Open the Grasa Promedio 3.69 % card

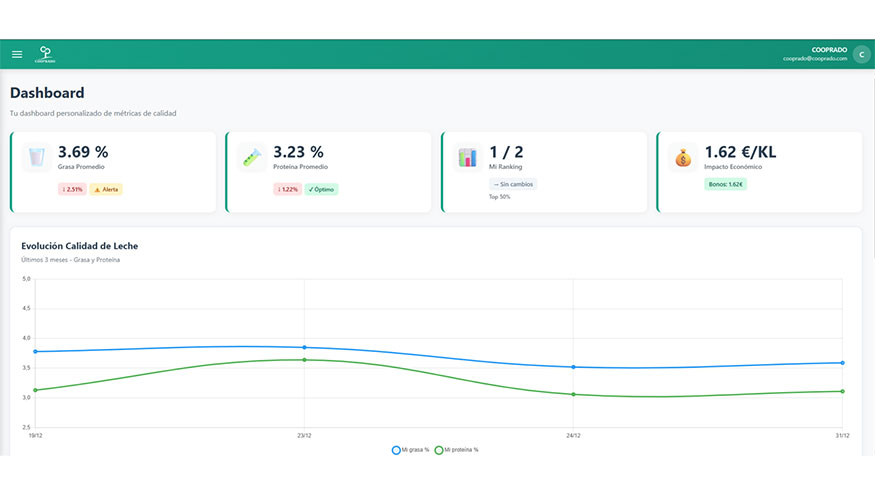click(113, 172)
